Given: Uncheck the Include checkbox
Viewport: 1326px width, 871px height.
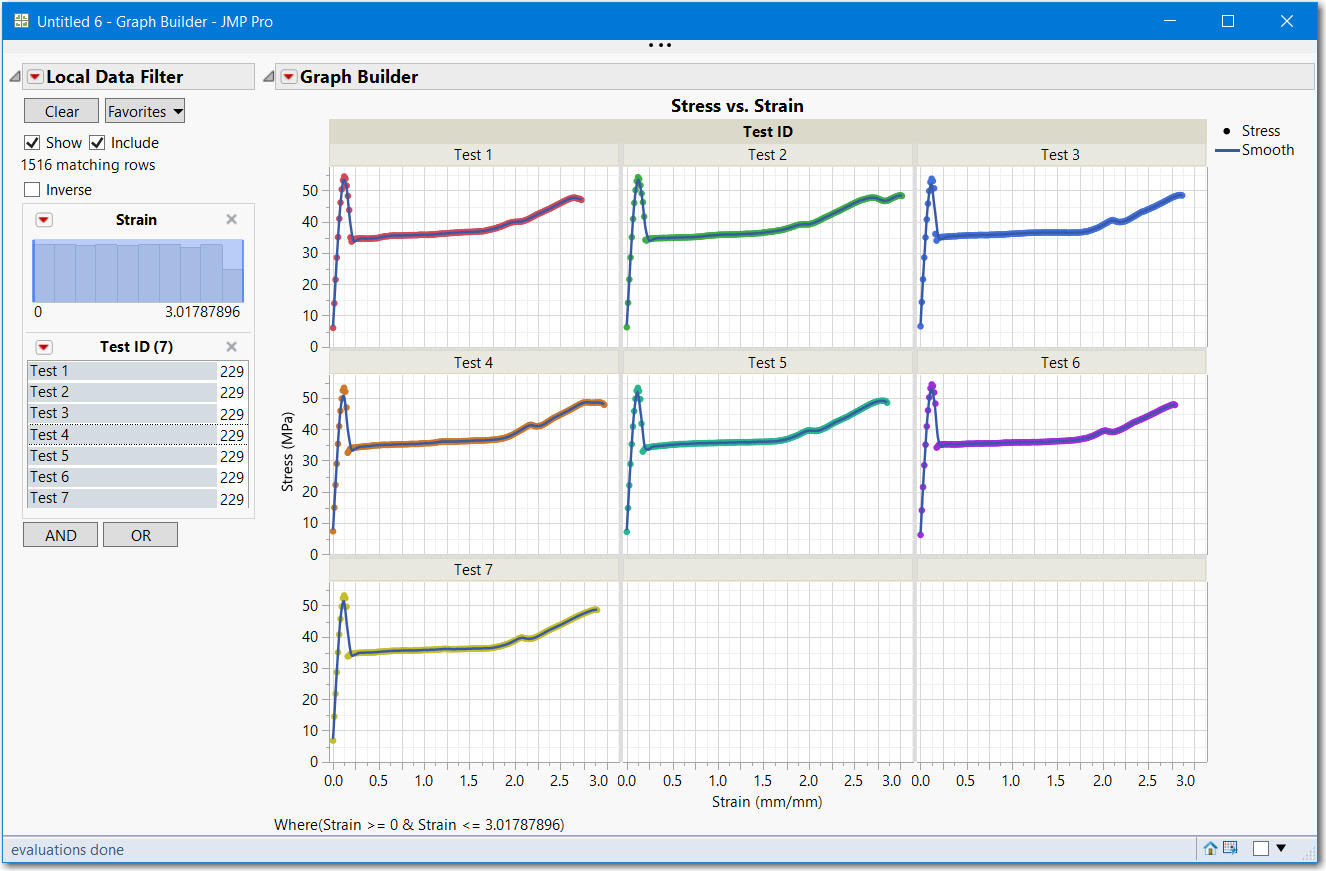Looking at the screenshot, I should [97, 142].
